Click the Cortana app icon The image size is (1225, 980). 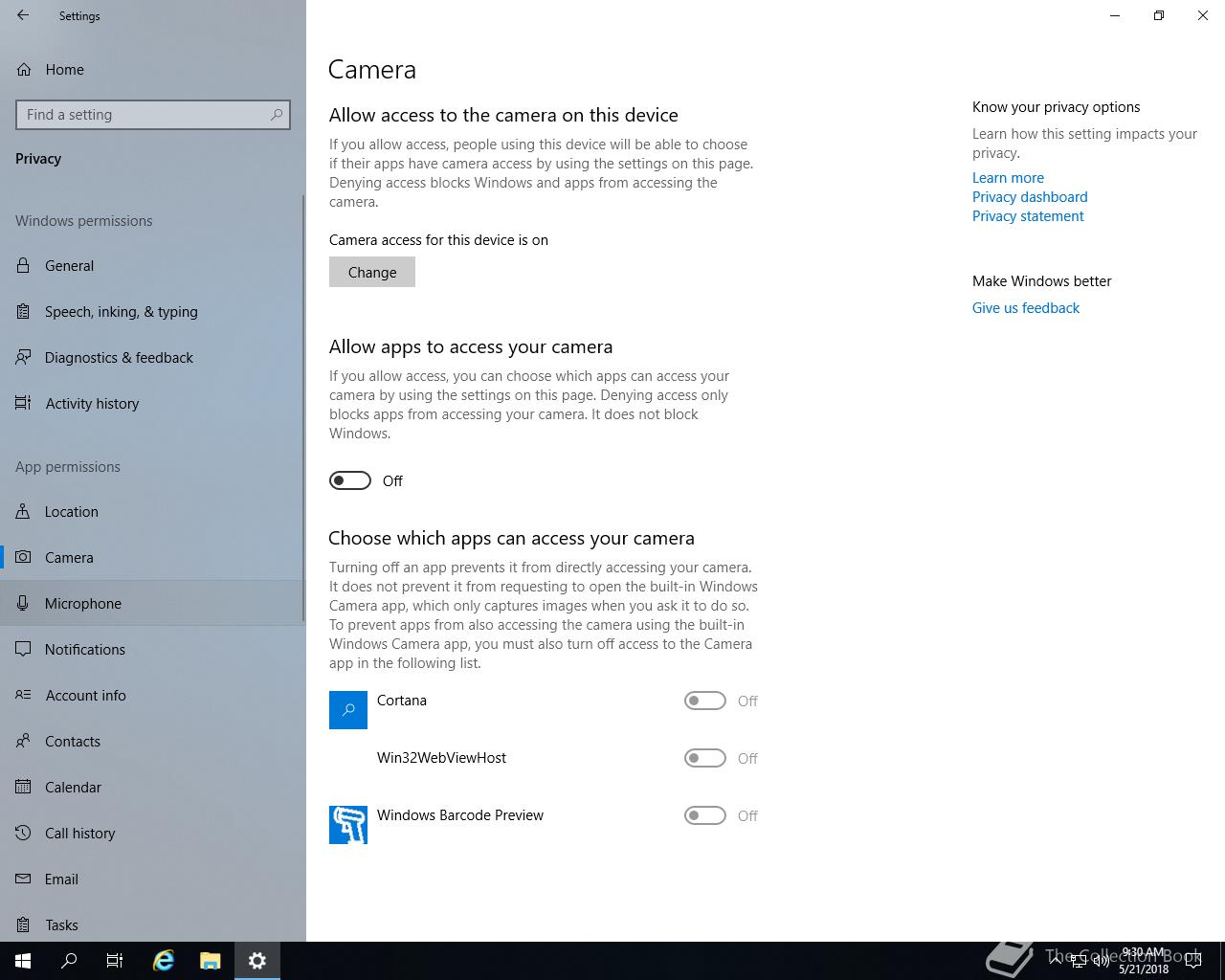click(x=348, y=710)
